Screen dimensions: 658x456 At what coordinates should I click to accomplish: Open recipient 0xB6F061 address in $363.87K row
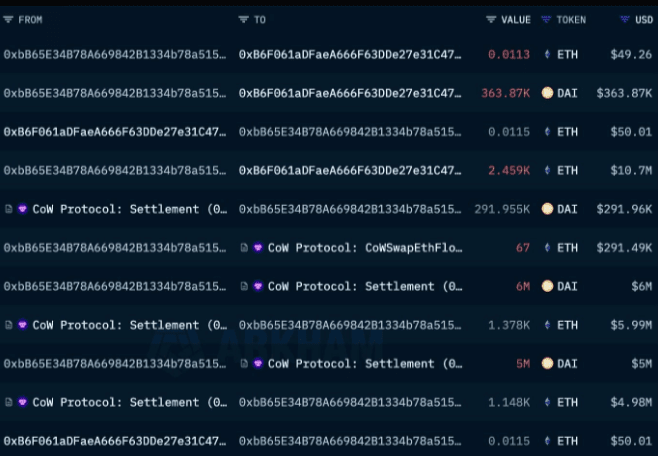click(350, 93)
